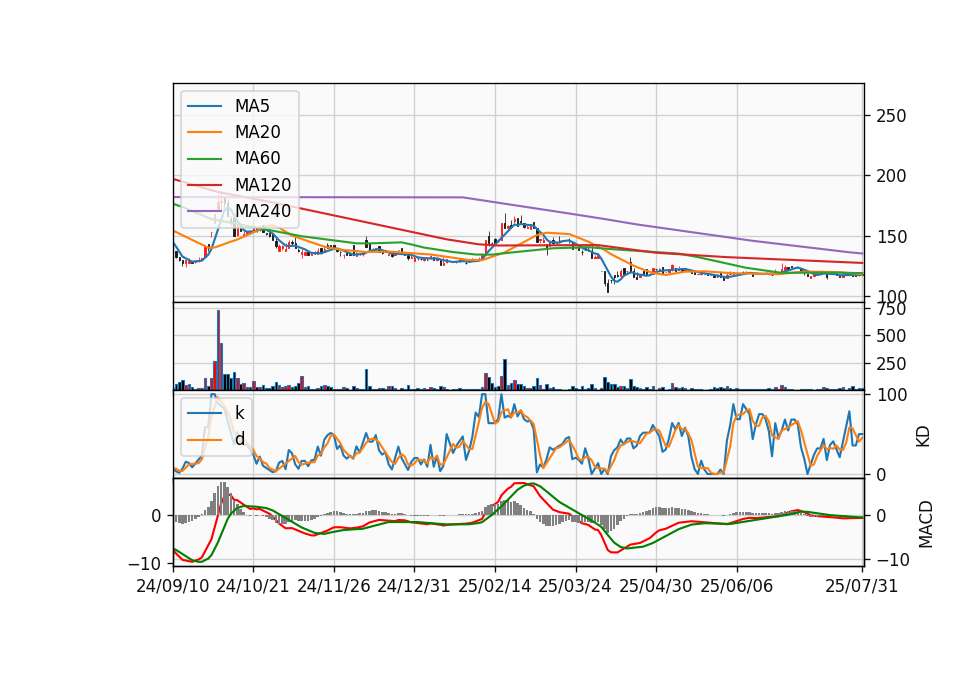Image resolution: width=960 pixels, height=690 pixels.
Task: Click the 24/09/10 date axis label
Action: pos(173,586)
